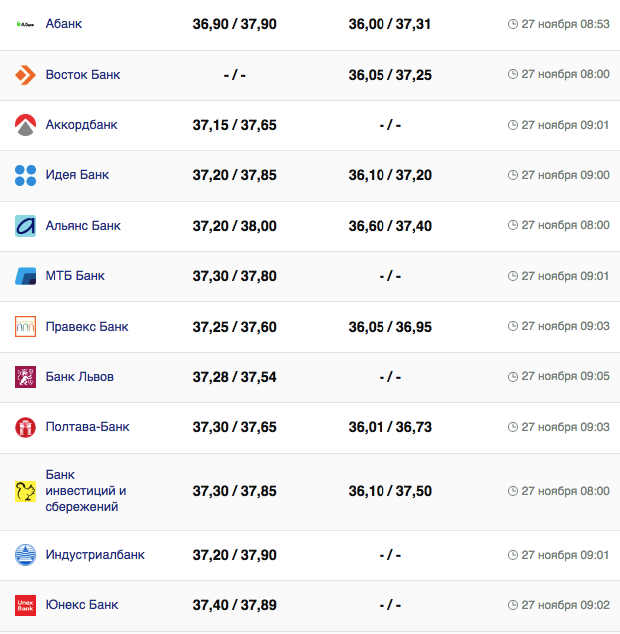Click the Юнекс Банк red logo

click(26, 605)
